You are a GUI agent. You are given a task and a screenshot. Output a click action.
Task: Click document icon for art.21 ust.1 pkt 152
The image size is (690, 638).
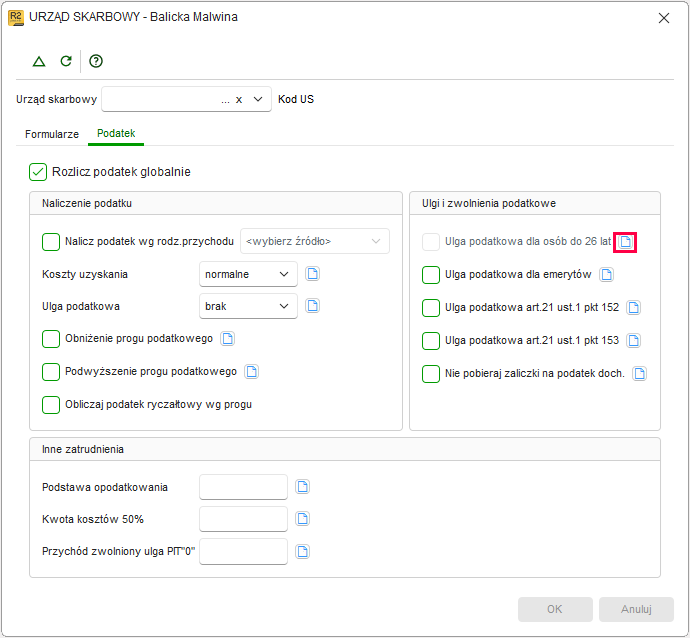coord(634,308)
